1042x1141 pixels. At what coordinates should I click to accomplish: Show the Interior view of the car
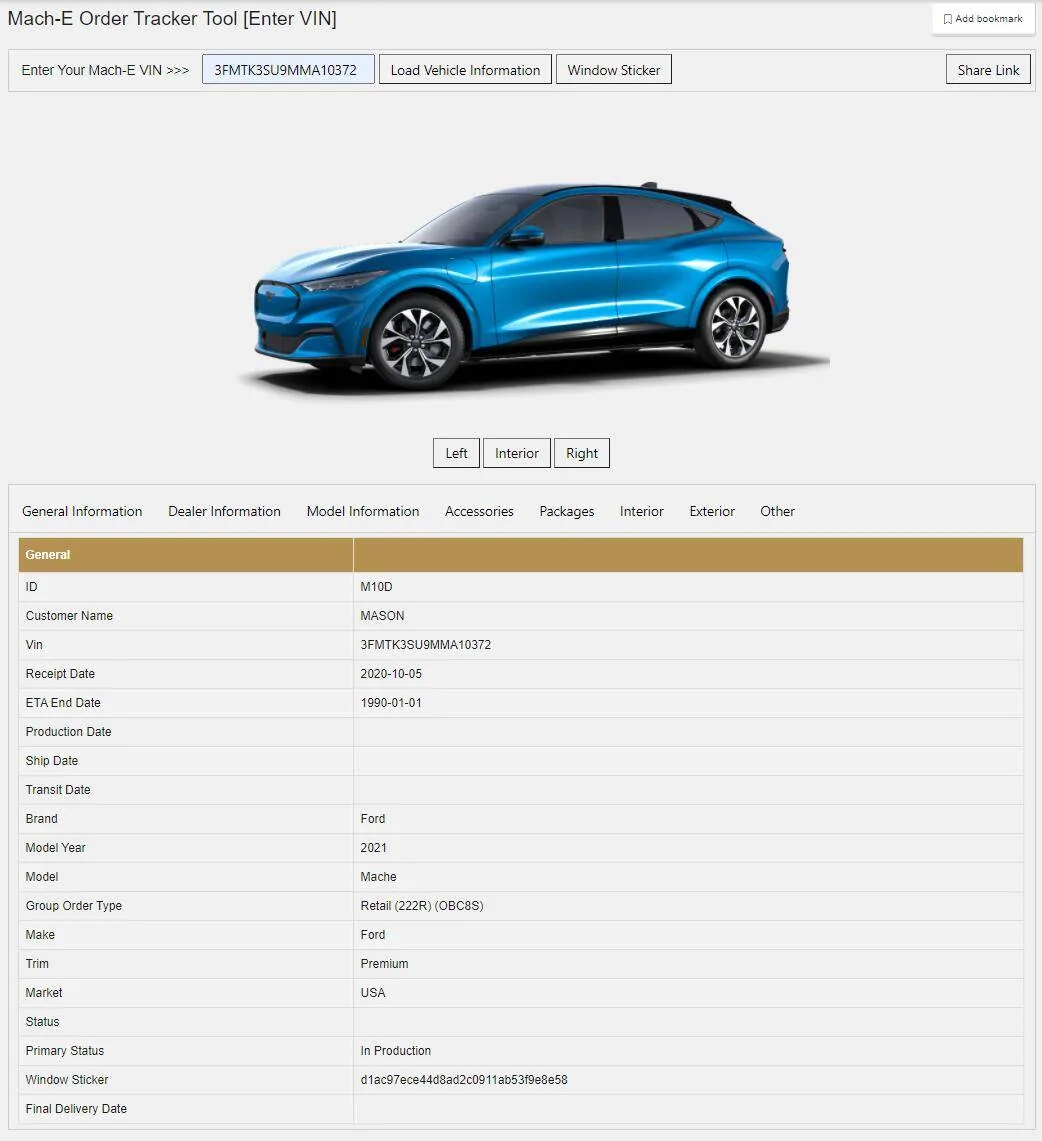pos(517,453)
